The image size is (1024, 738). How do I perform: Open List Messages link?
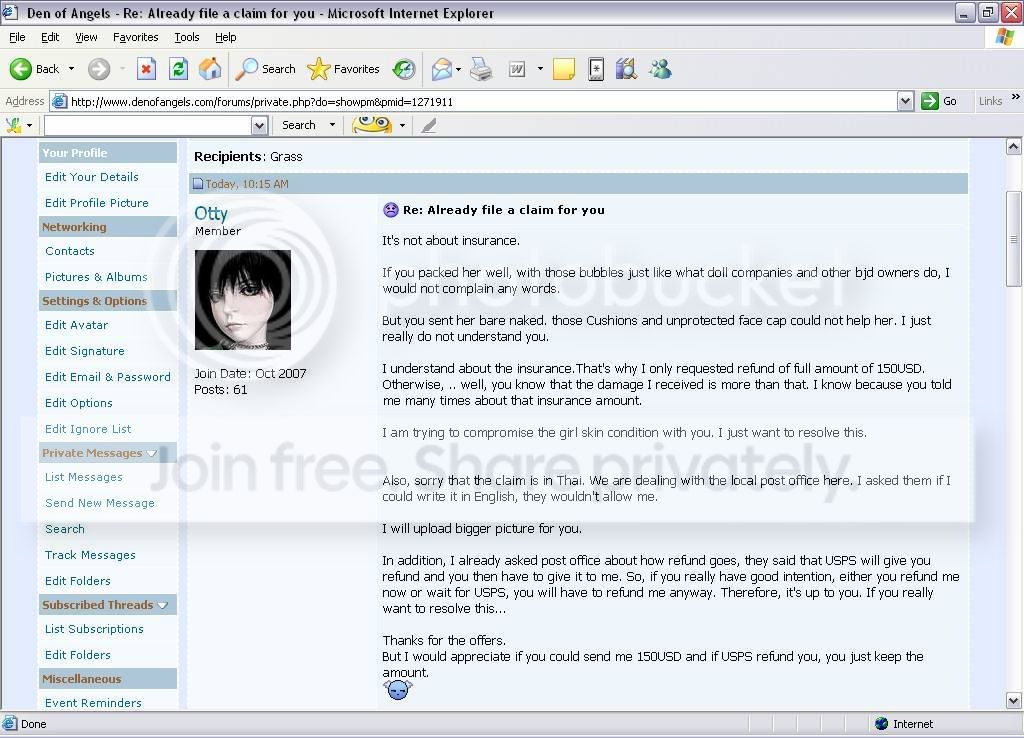pyautogui.click(x=84, y=477)
